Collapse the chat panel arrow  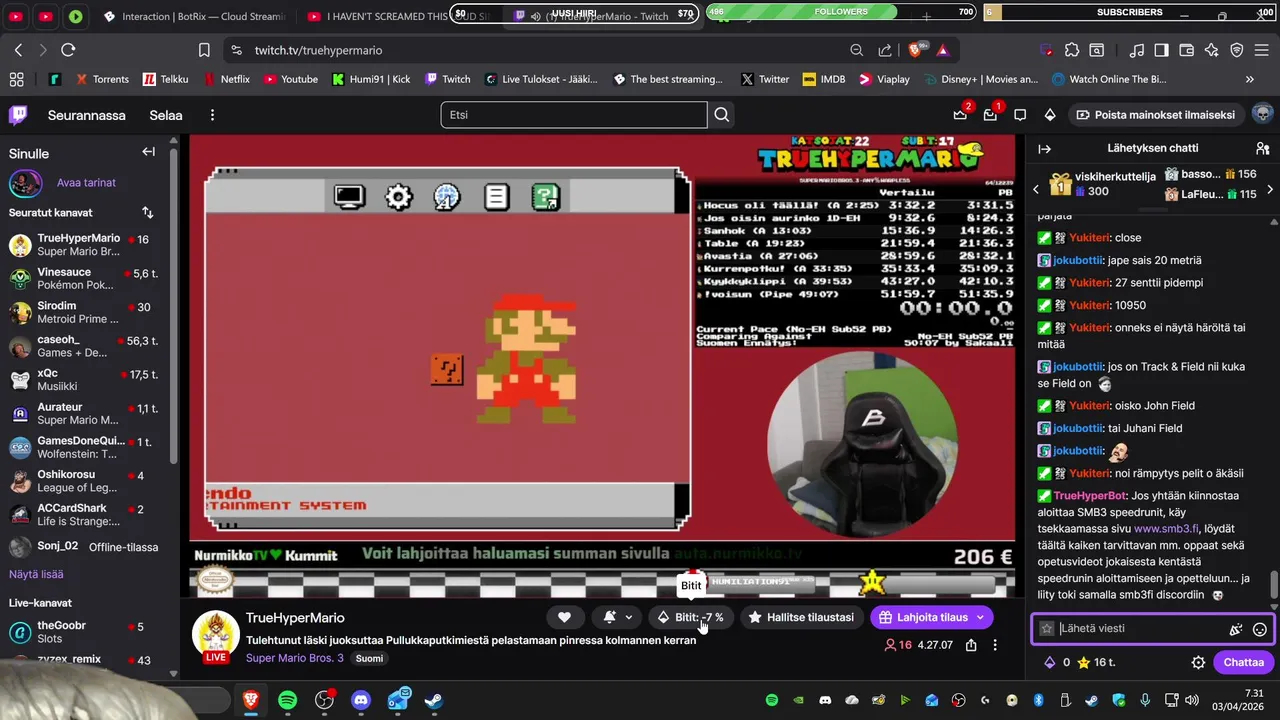pos(1045,148)
